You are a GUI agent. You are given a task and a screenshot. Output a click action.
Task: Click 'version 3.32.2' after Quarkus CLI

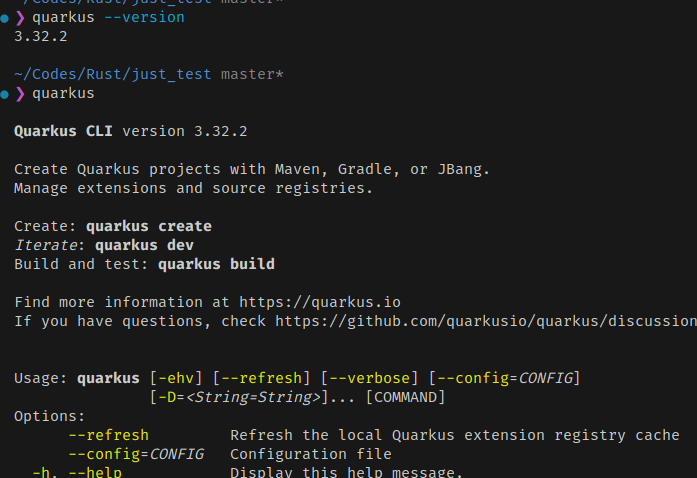pos(184,131)
